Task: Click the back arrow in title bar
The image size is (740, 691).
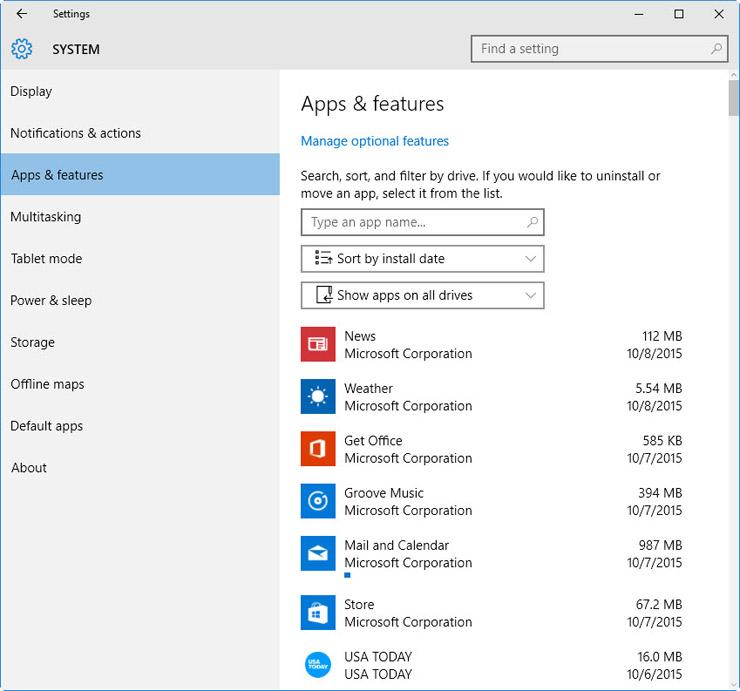Action: click(22, 14)
